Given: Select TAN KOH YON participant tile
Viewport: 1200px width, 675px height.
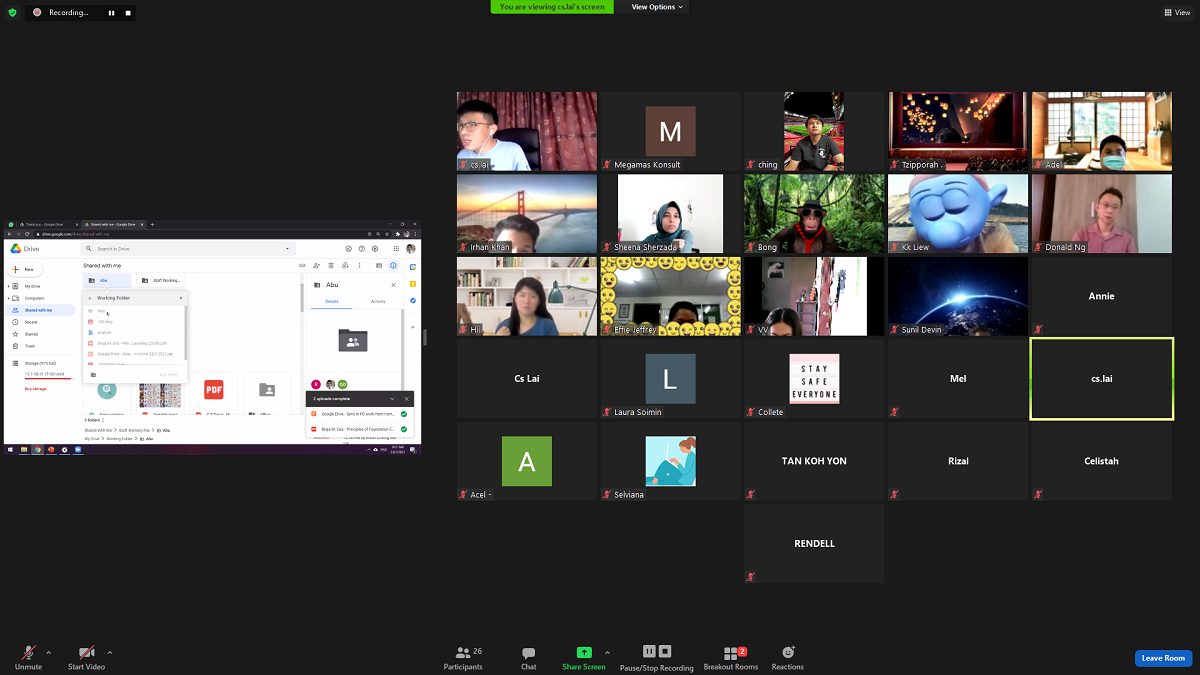Looking at the screenshot, I should click(814, 461).
